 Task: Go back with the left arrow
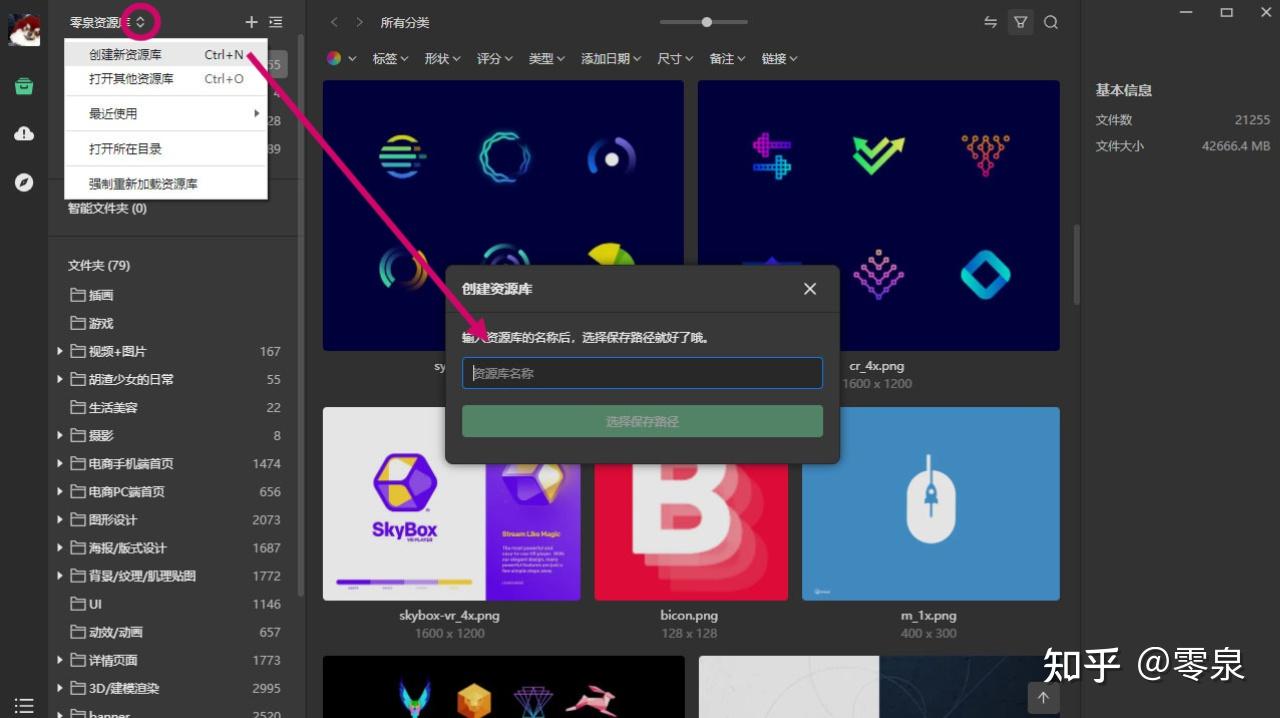[334, 22]
